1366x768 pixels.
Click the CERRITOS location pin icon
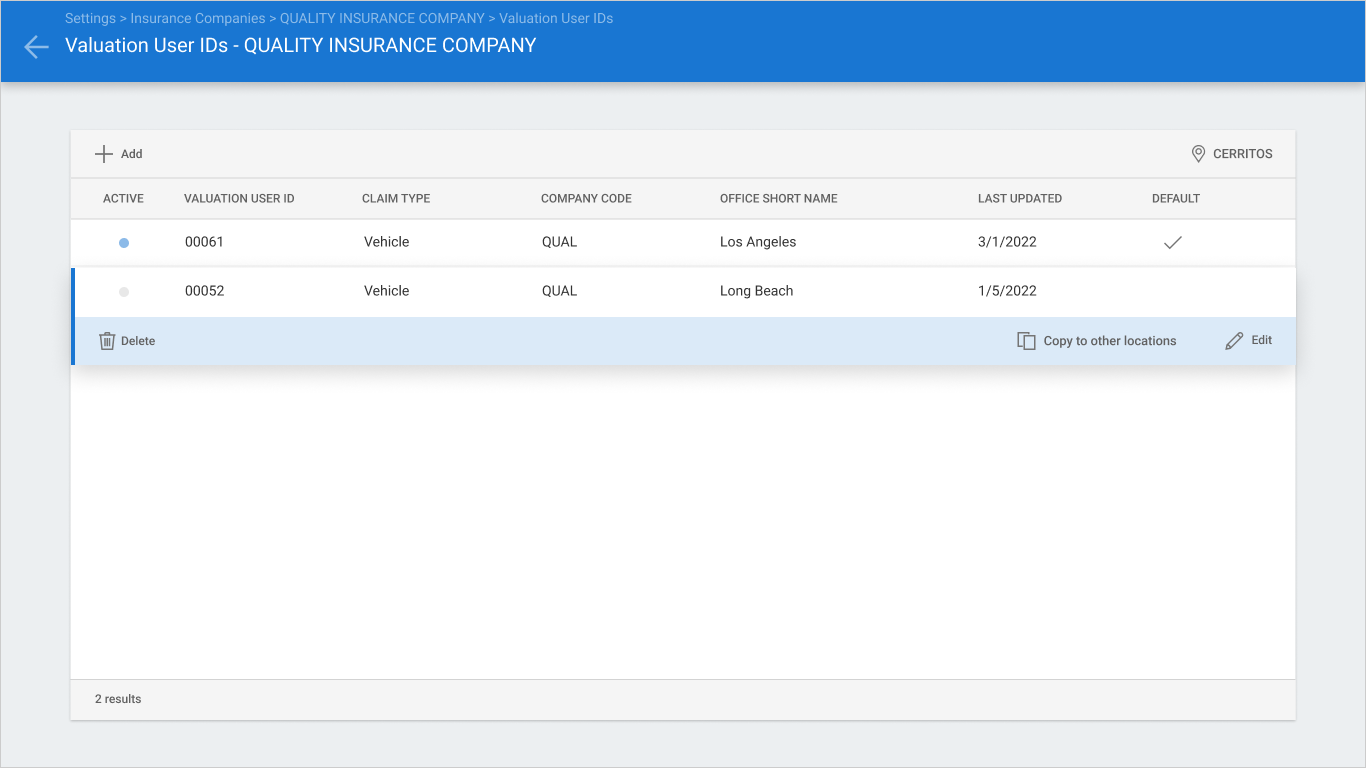click(1198, 154)
